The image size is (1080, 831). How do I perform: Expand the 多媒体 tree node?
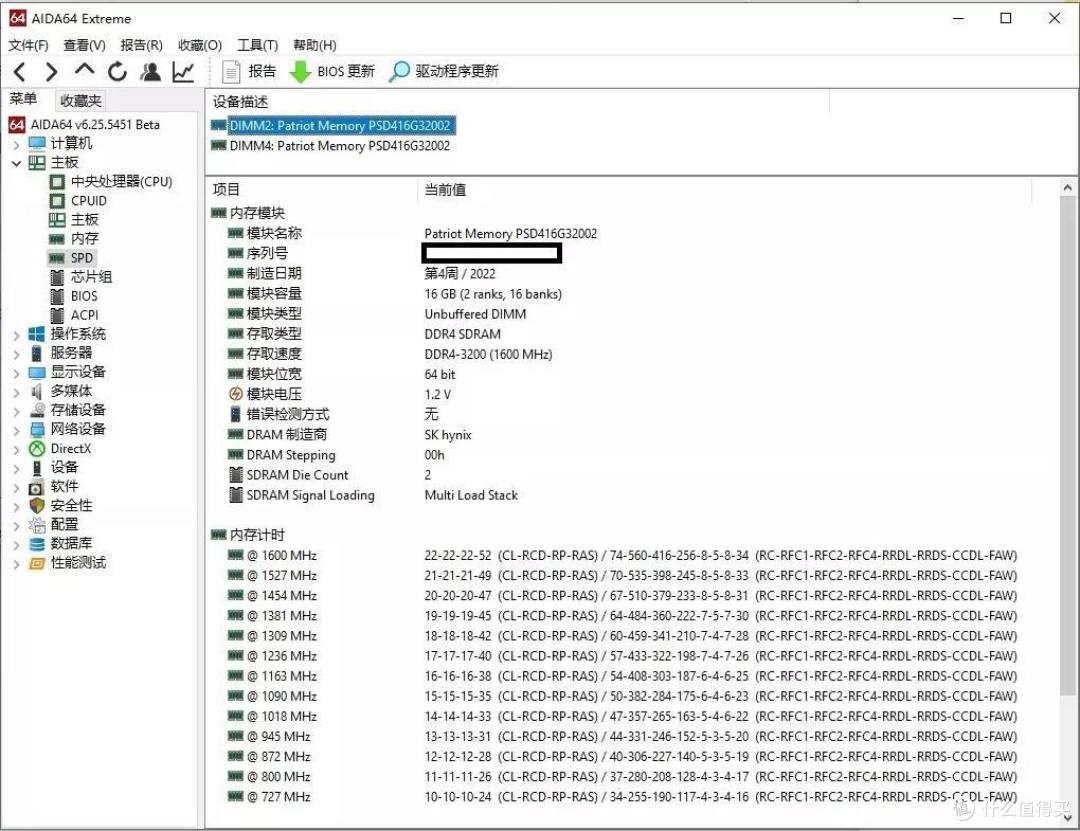(x=16, y=393)
